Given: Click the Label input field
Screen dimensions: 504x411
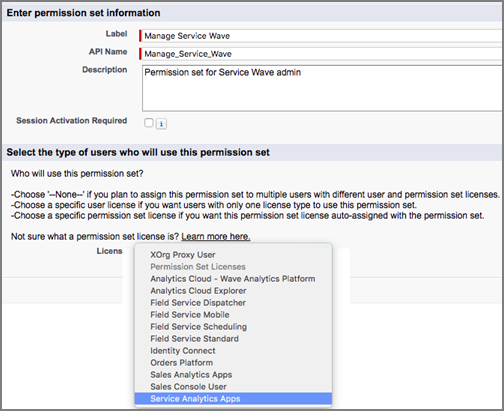Looking at the screenshot, I should tap(322, 36).
